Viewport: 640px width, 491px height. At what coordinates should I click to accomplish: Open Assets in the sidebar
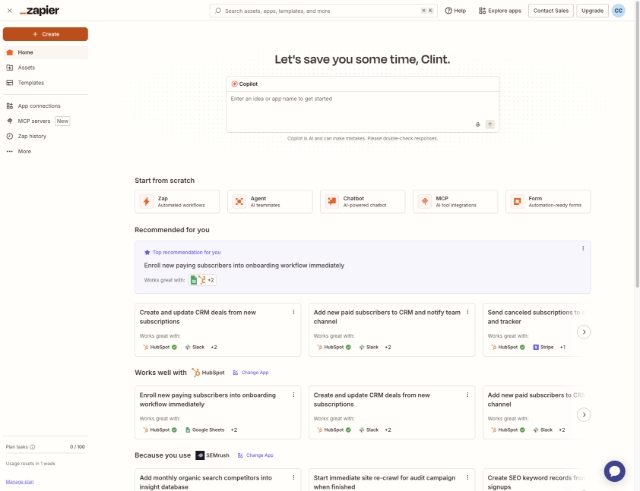click(x=45, y=67)
